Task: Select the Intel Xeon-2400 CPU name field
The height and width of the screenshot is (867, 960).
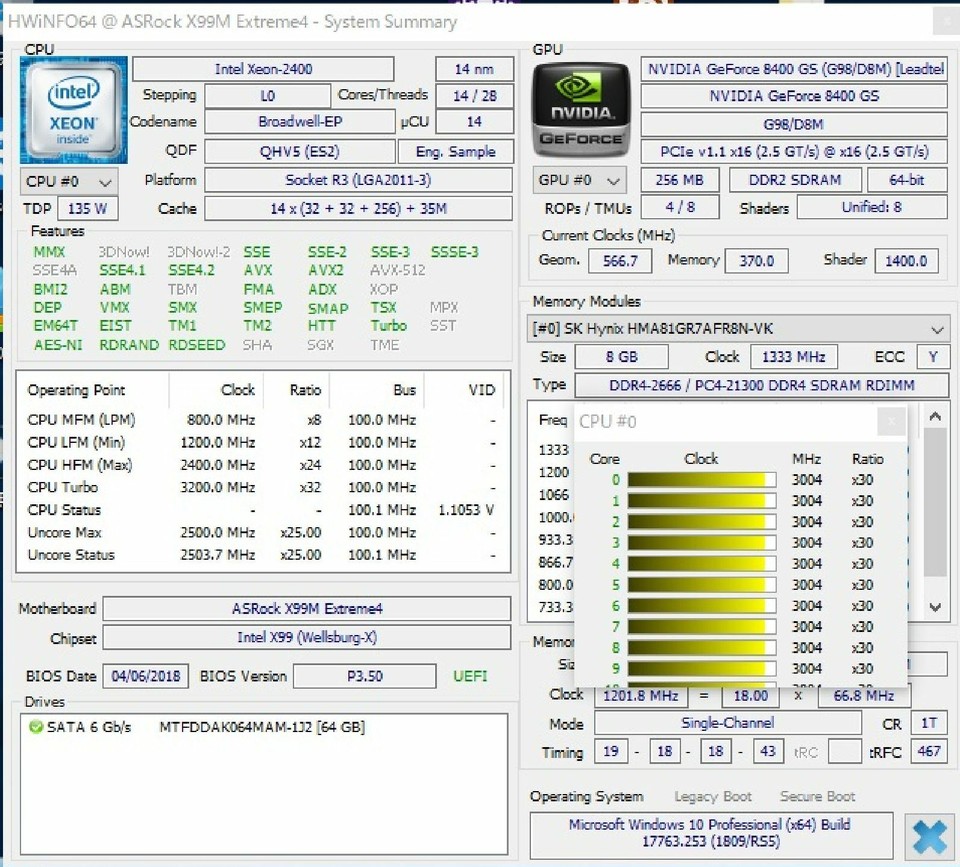Action: click(263, 69)
